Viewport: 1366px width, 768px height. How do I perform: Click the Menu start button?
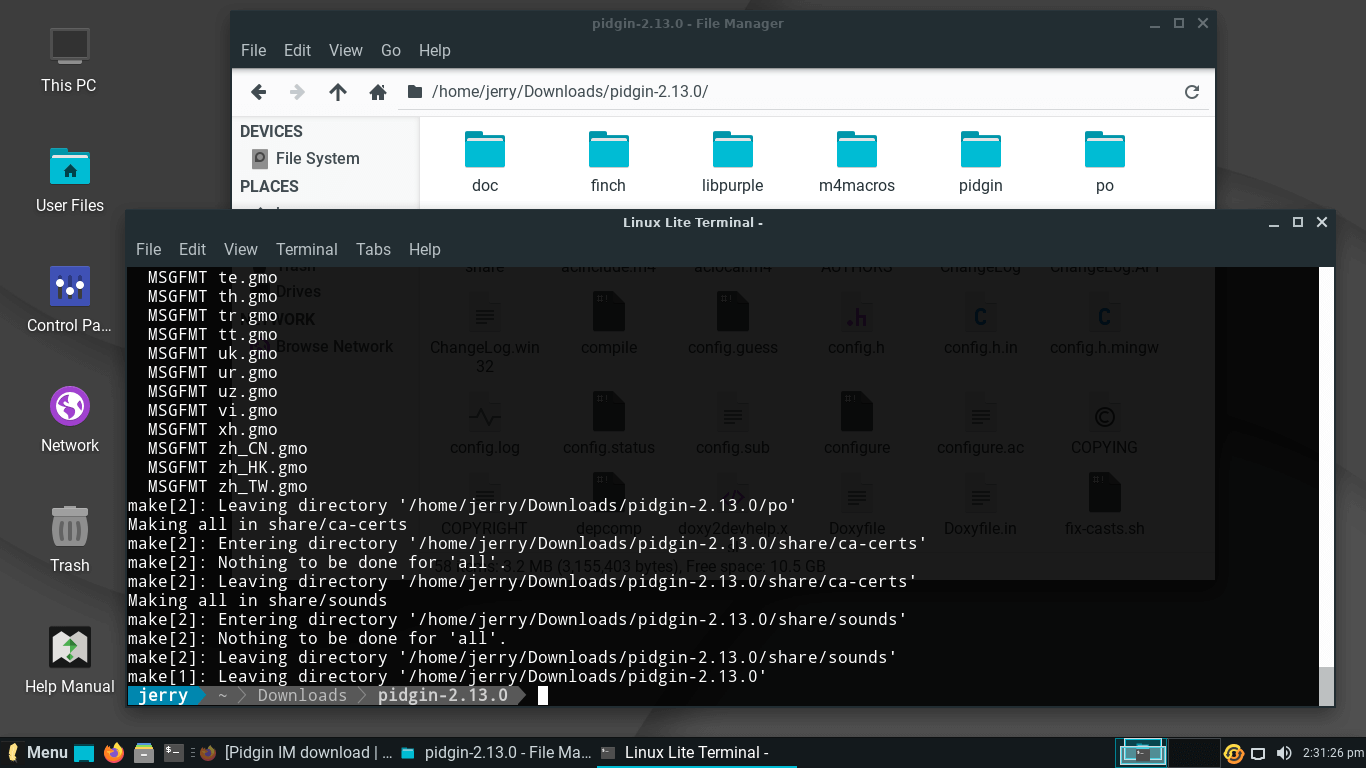(37, 752)
